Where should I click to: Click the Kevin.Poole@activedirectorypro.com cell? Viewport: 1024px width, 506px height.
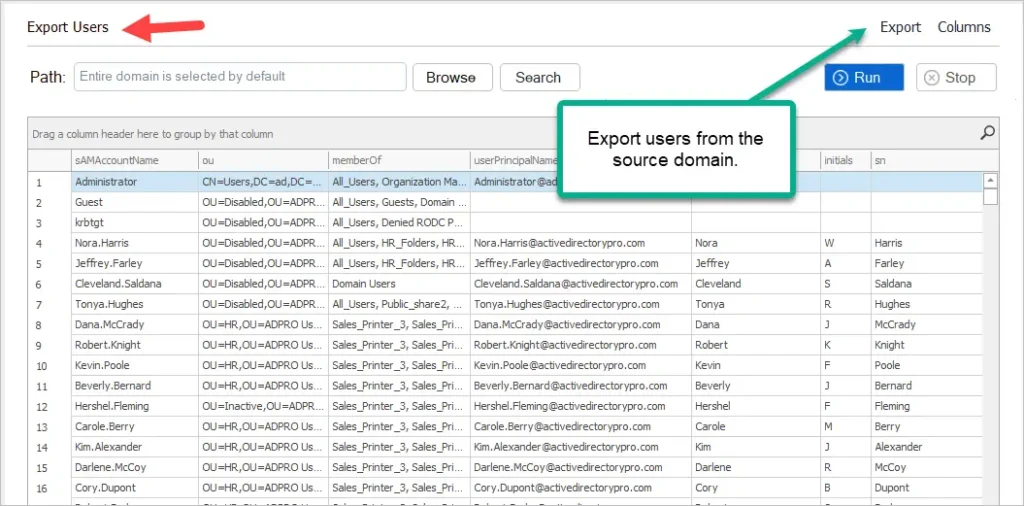pyautogui.click(x=581, y=365)
